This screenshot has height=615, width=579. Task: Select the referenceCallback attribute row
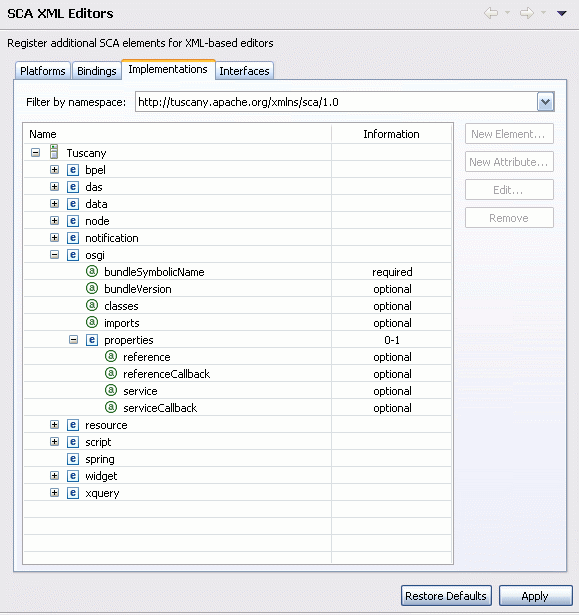[237, 374]
